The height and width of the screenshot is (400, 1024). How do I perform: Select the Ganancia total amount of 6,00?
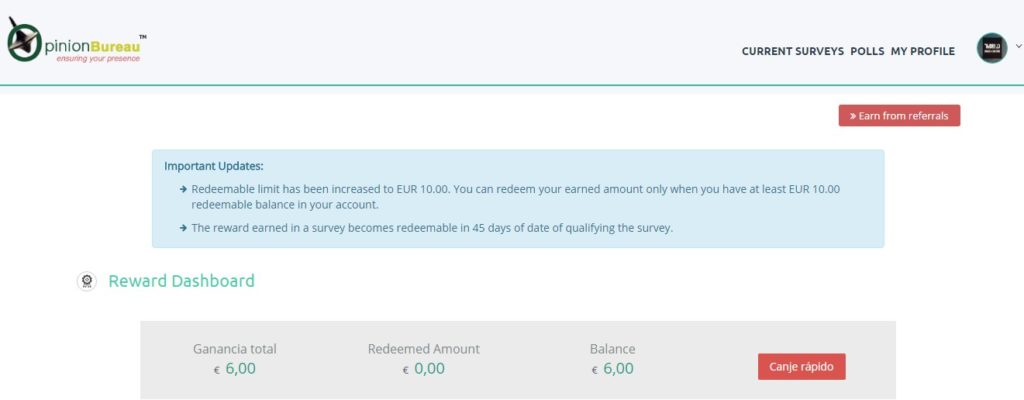240,369
